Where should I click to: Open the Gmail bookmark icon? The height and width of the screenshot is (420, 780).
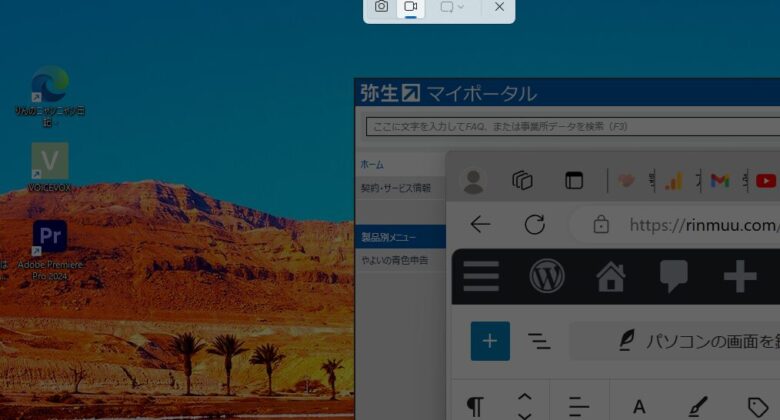(x=720, y=181)
